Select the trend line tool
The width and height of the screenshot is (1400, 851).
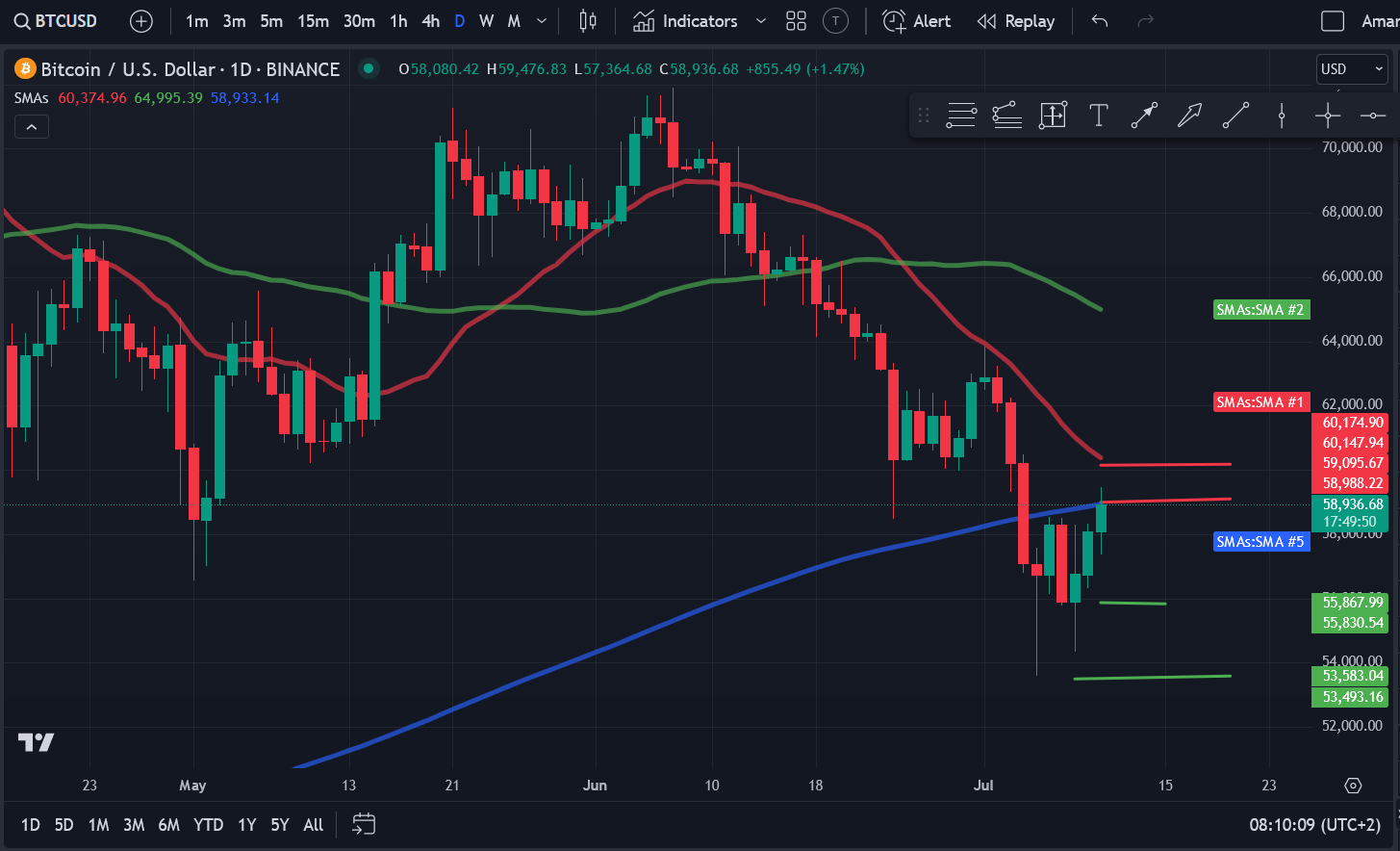[x=1235, y=116]
